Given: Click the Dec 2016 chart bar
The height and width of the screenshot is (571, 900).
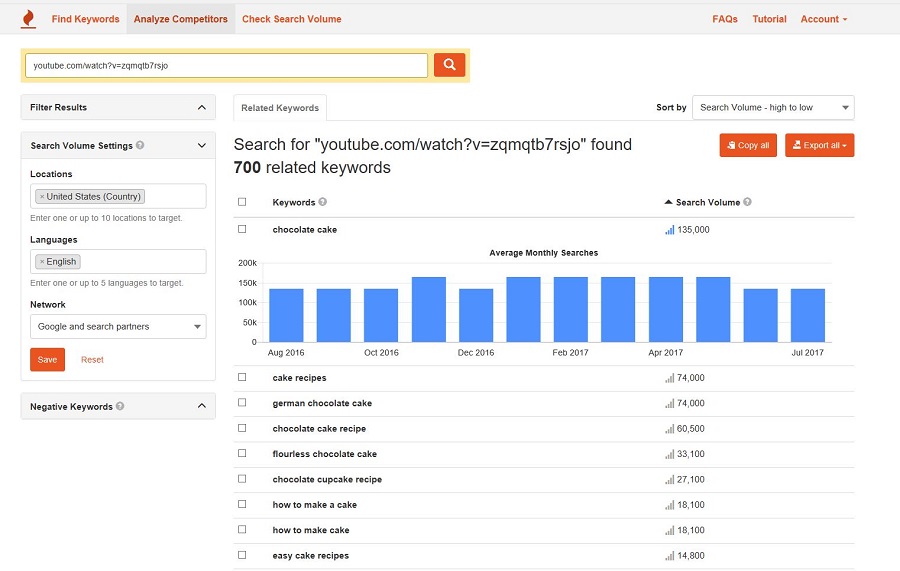Looking at the screenshot, I should click(476, 315).
